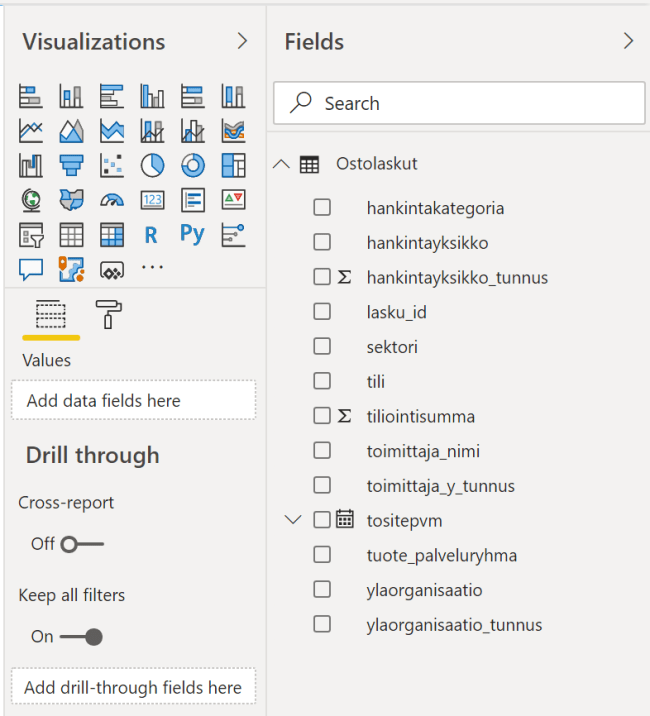This screenshot has height=716, width=650.
Task: Tick the tiliointisumma field checkbox
Action: pyautogui.click(x=322, y=416)
